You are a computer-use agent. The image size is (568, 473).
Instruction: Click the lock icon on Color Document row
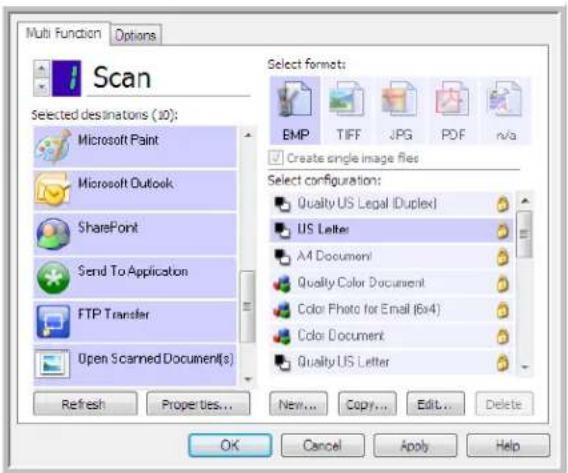[502, 336]
